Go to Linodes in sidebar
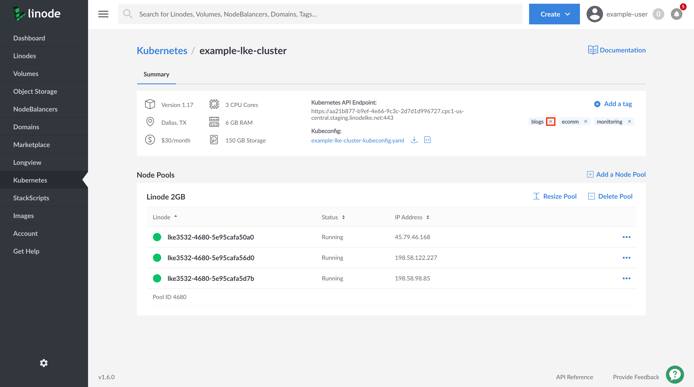This screenshot has height=387, width=694. coord(25,56)
